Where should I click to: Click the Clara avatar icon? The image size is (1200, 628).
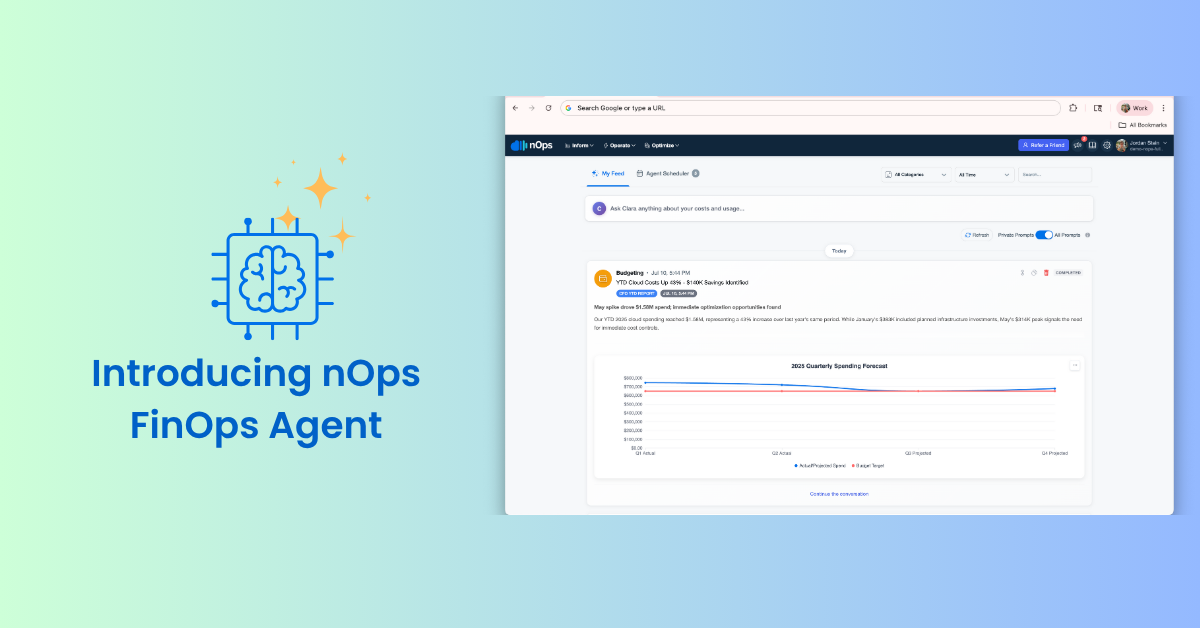[599, 208]
